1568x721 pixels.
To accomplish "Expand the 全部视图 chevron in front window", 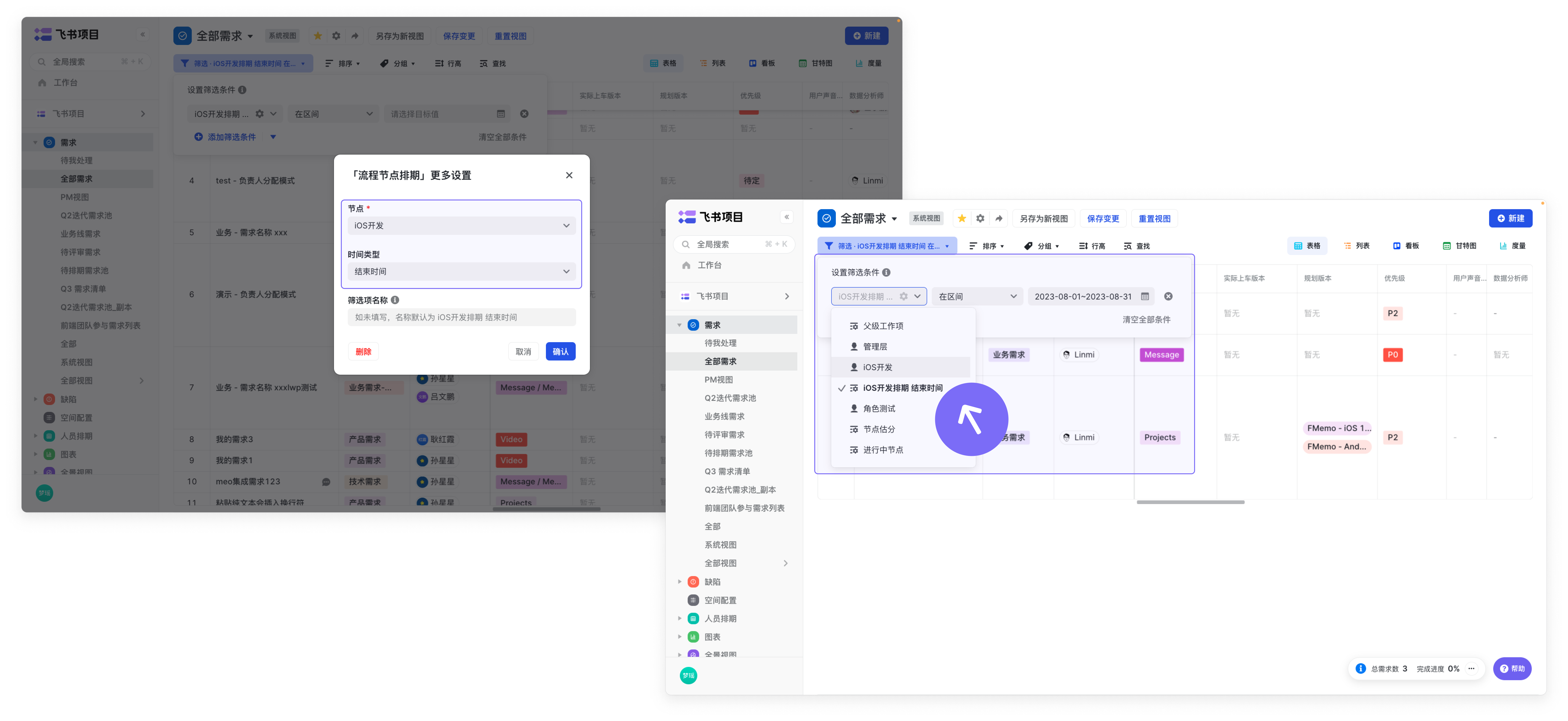I will 786,563.
